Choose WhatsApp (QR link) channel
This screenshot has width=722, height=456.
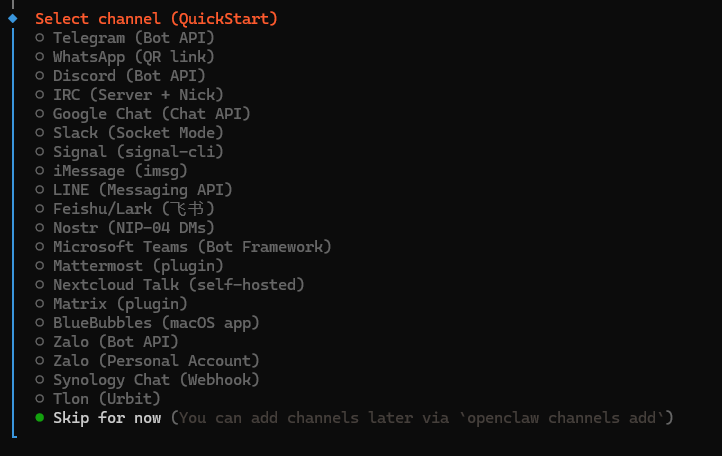coord(134,57)
